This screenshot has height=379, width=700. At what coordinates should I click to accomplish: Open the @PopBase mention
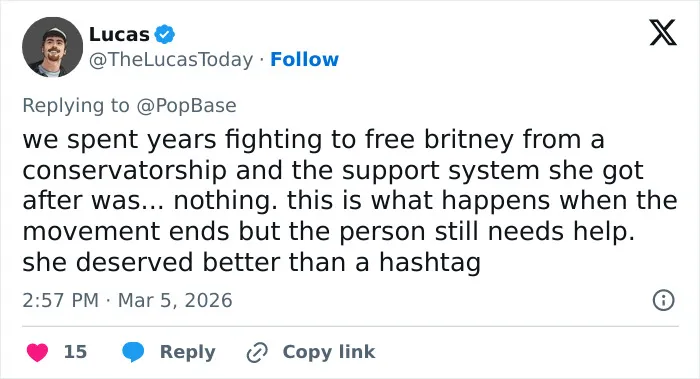point(186,106)
